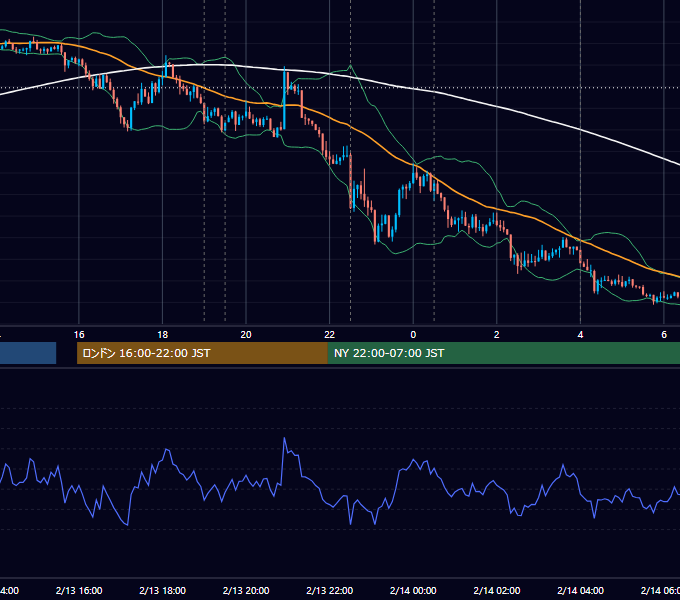This screenshot has height=600, width=680.
Task: Click the '0' hour label on upper time axis
Action: click(413, 335)
